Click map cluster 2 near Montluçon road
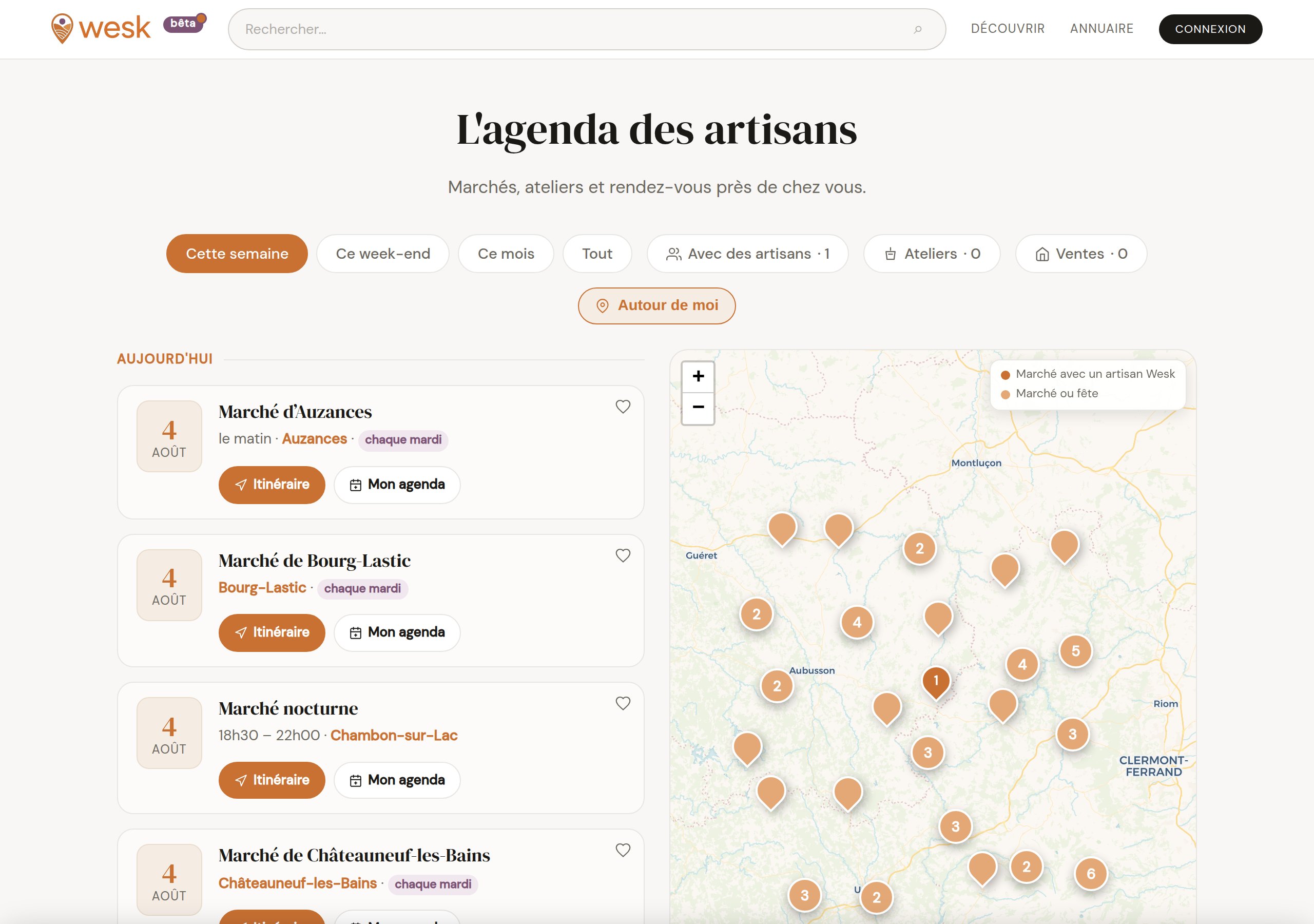1314x924 pixels. (x=920, y=548)
